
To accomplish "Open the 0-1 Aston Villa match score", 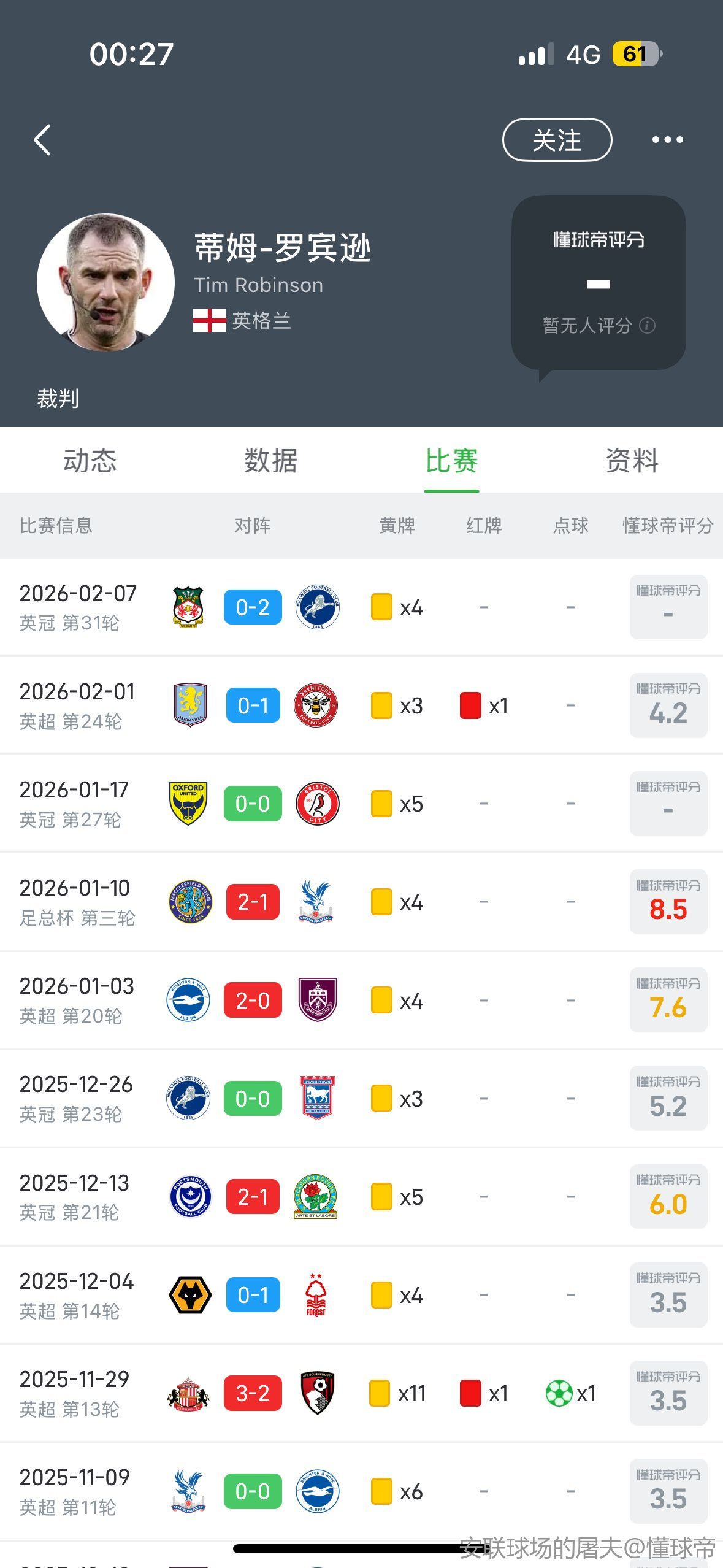I will pos(253,705).
